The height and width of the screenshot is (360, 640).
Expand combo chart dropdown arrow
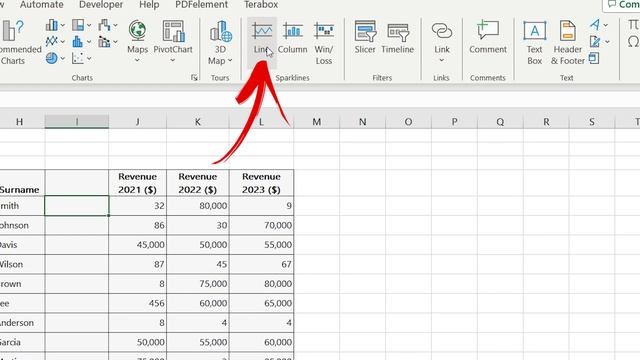click(x=116, y=42)
